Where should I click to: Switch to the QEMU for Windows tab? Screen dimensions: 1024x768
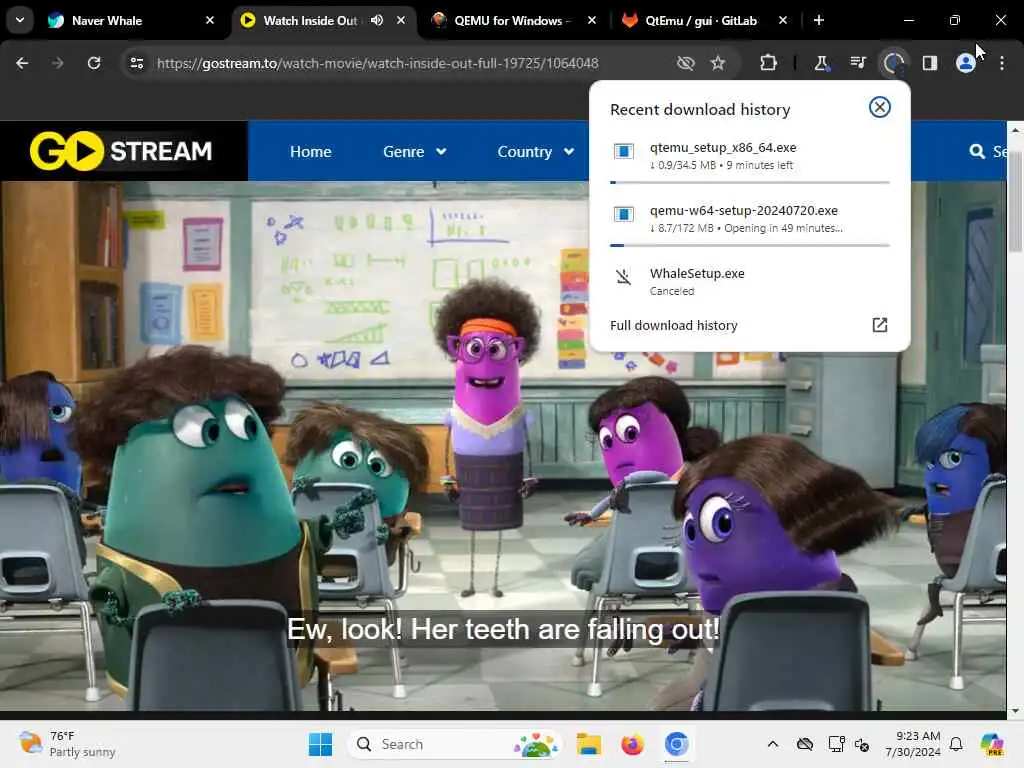(x=513, y=20)
